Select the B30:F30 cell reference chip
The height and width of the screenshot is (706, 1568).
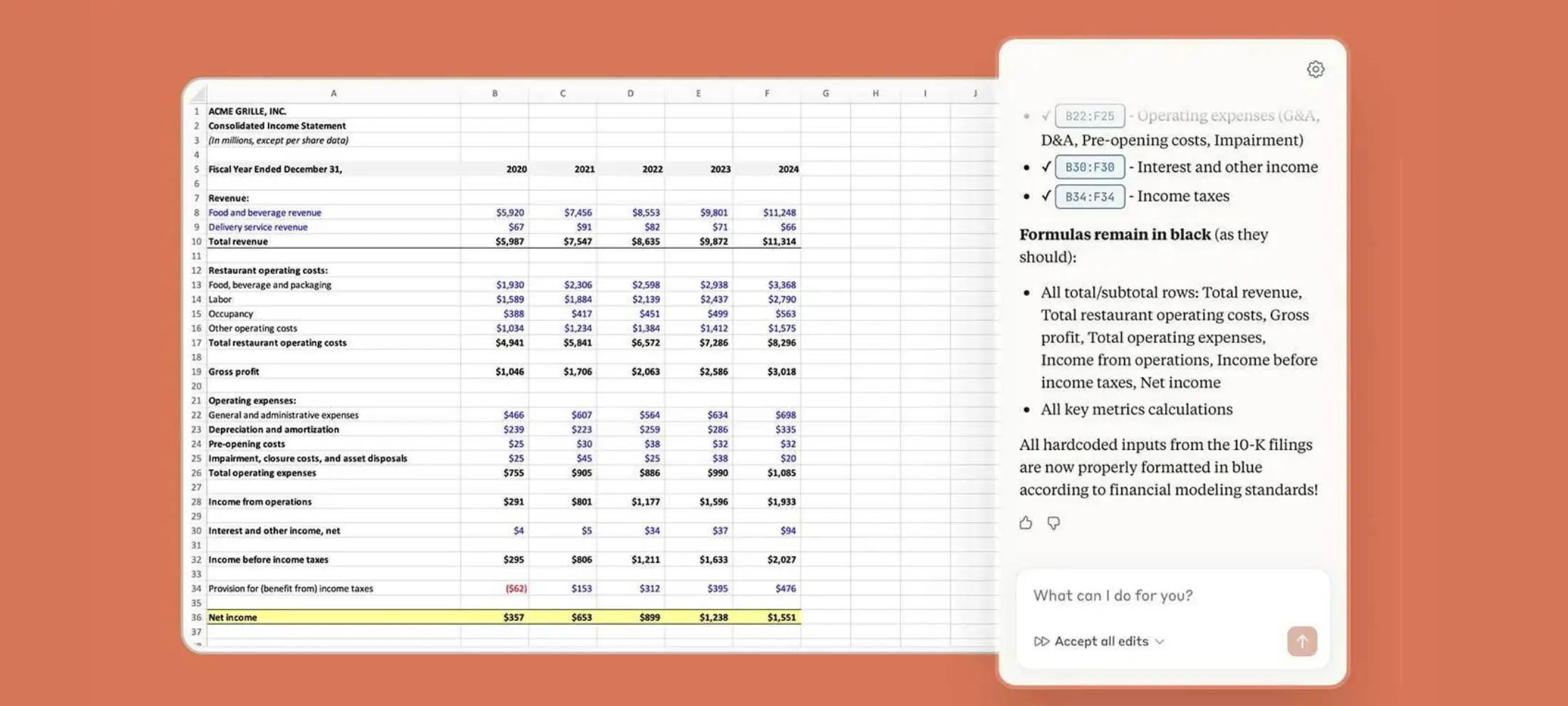click(1089, 167)
